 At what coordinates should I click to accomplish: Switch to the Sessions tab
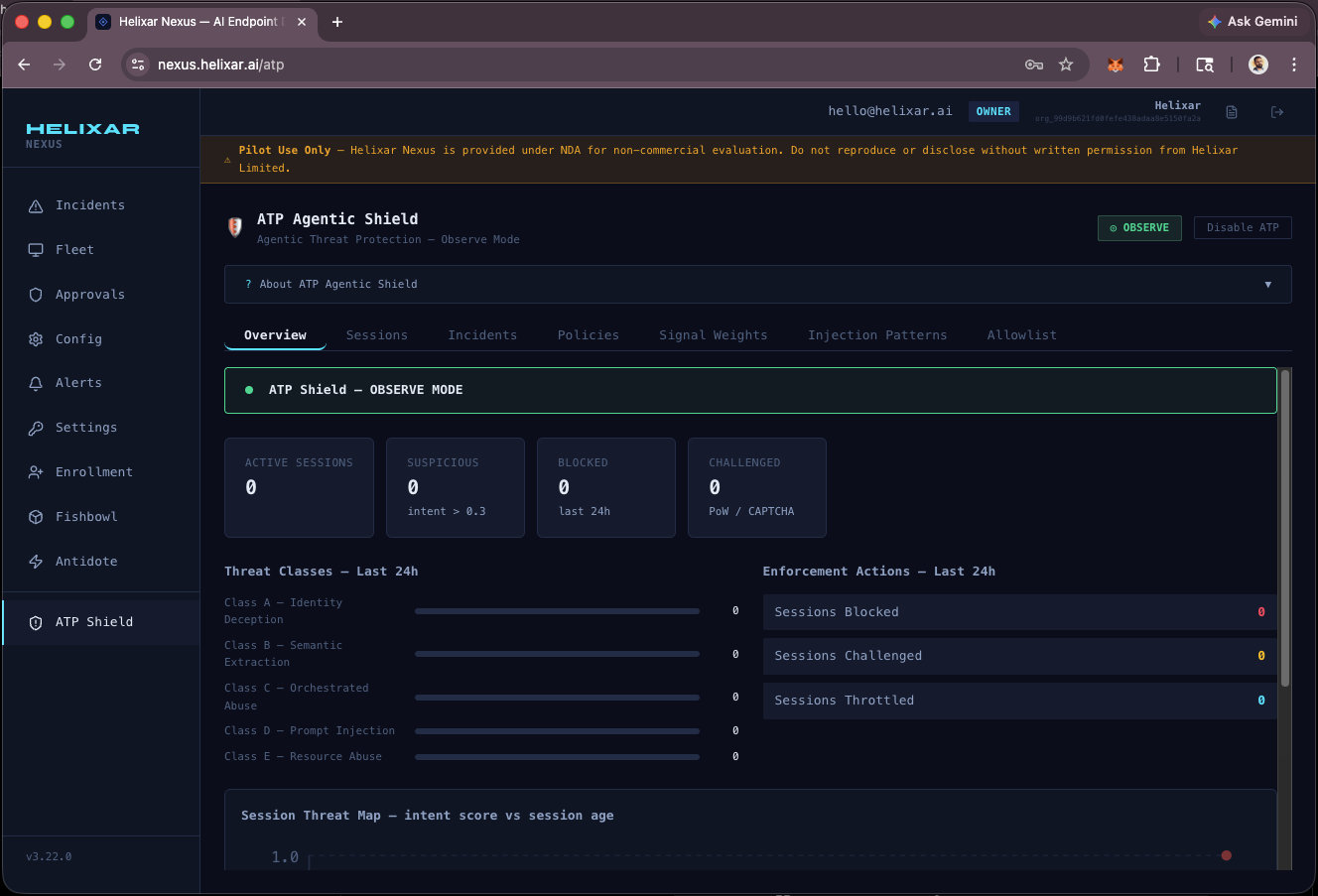tap(376, 335)
